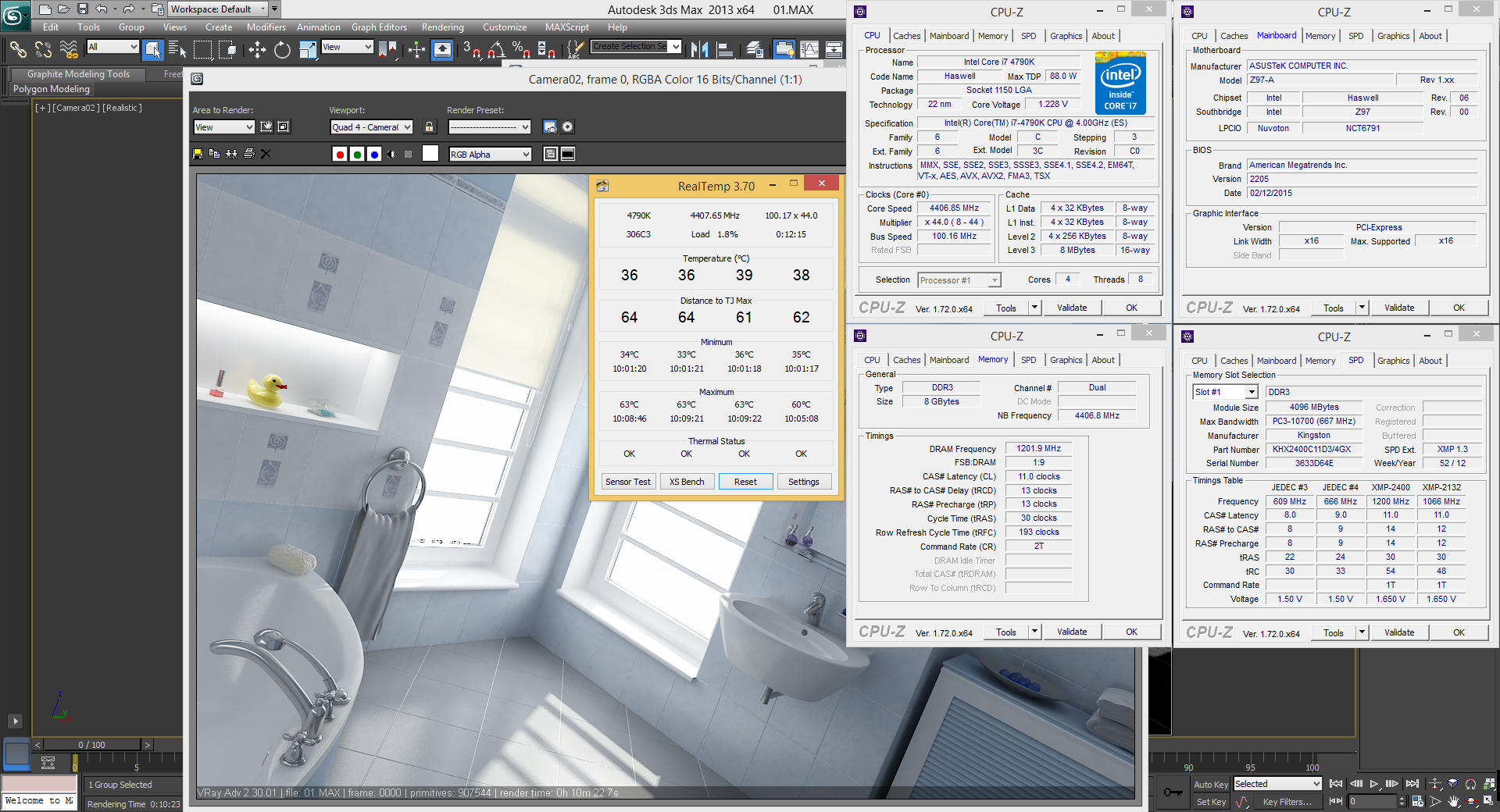Toggle the Percent Snap icon
The image size is (1500, 812).
pos(521,50)
